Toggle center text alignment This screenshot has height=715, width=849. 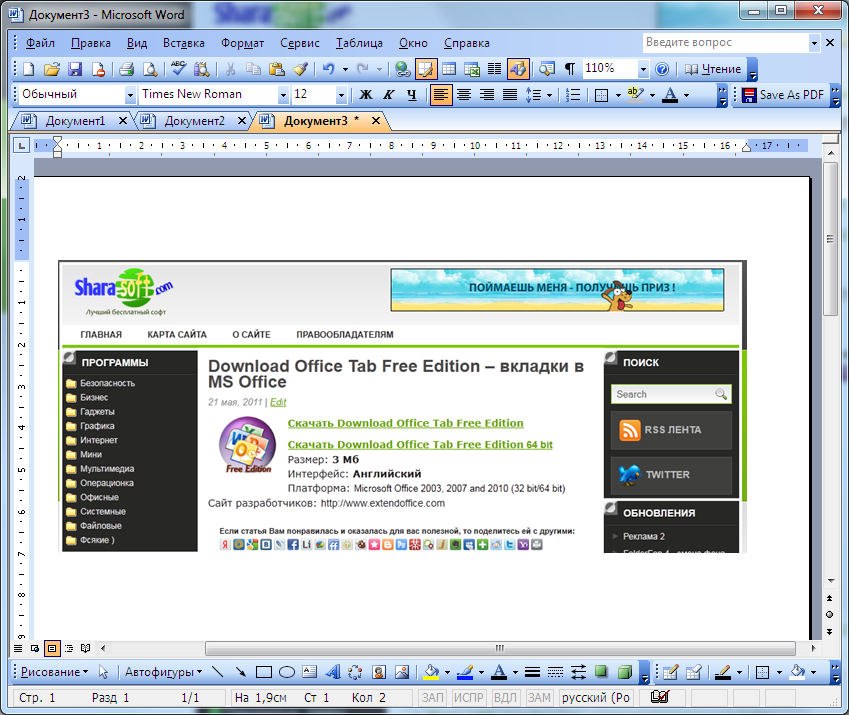tap(464, 95)
